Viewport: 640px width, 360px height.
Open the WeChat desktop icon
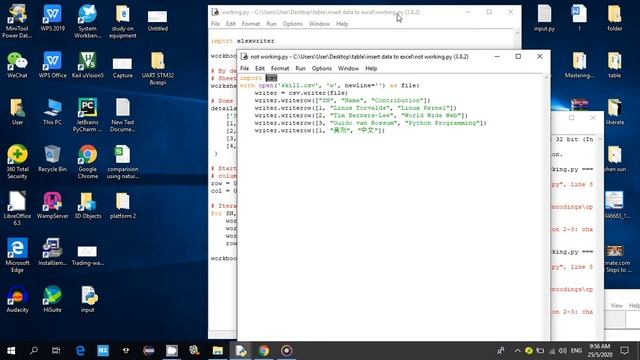[x=17, y=65]
